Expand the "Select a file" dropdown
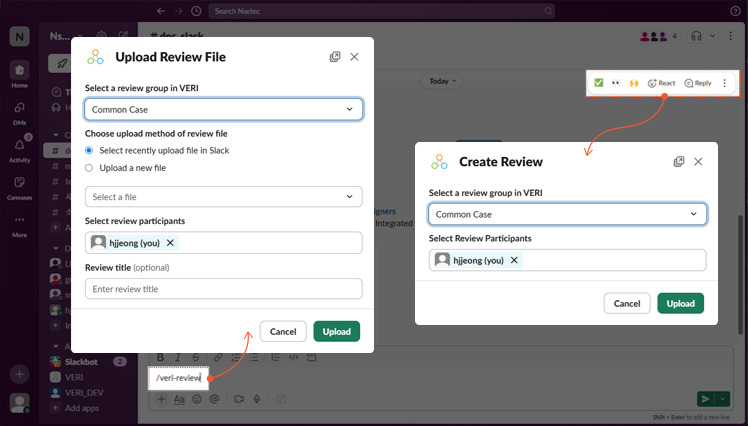This screenshot has height=426, width=748. [x=223, y=197]
